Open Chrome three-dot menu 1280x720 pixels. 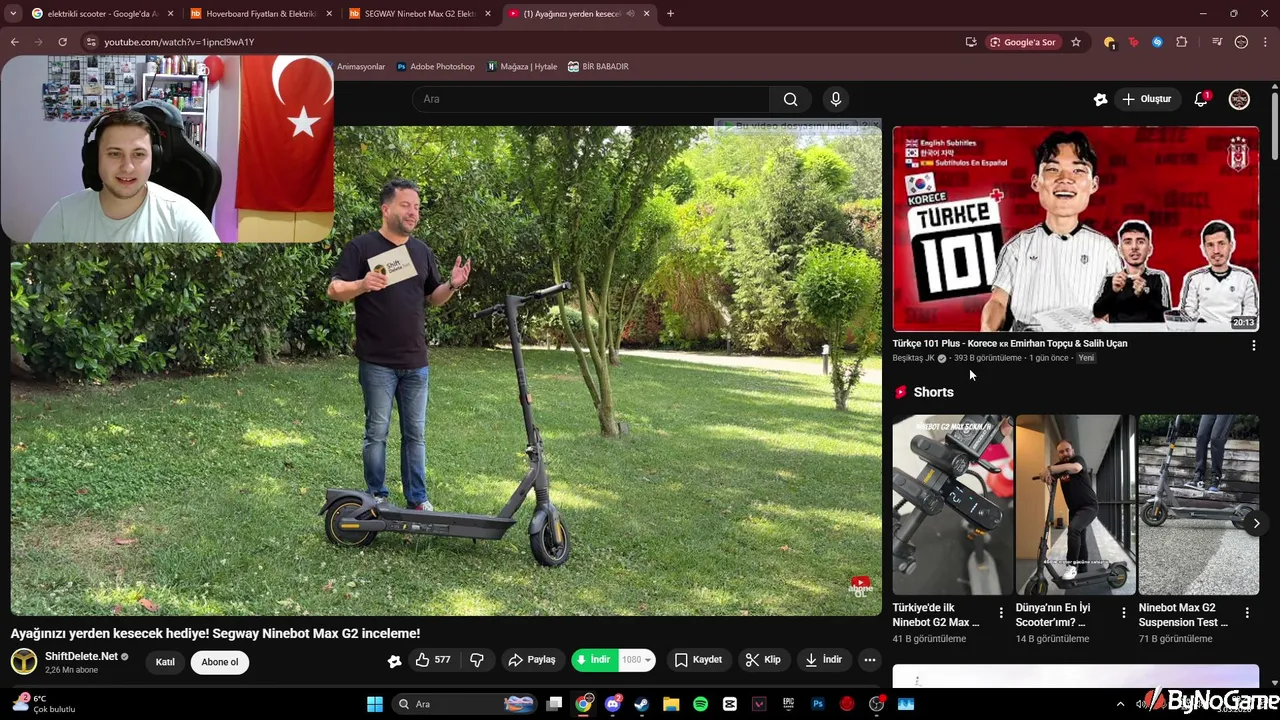(x=1266, y=42)
